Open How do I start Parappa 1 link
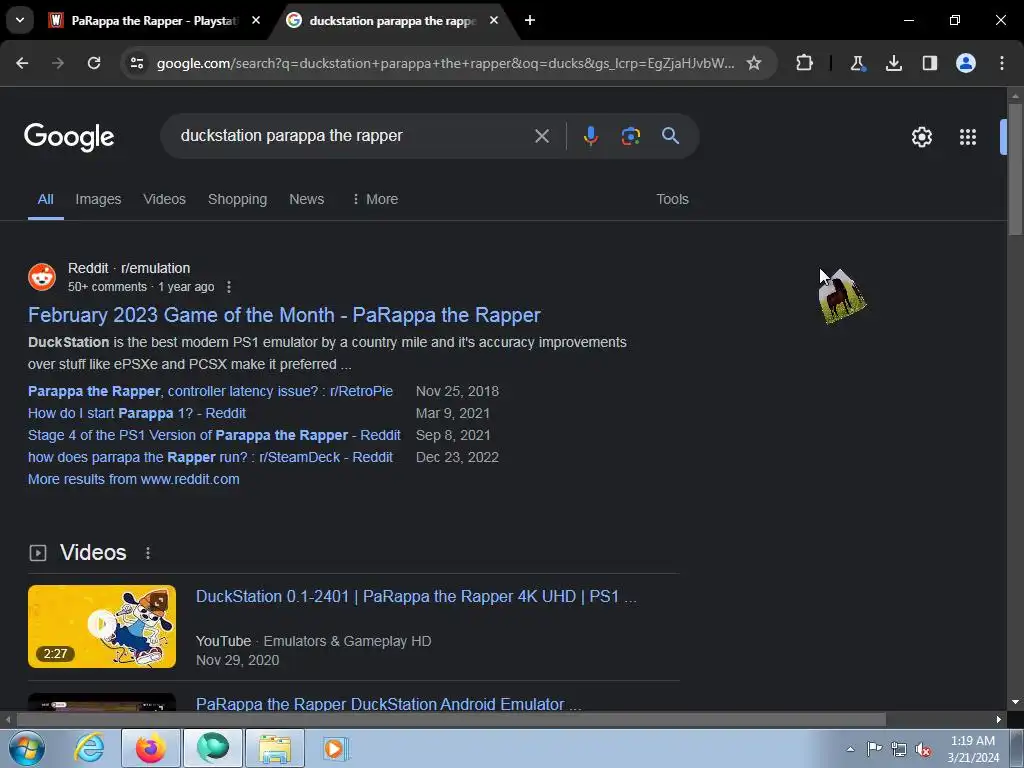 tap(136, 413)
